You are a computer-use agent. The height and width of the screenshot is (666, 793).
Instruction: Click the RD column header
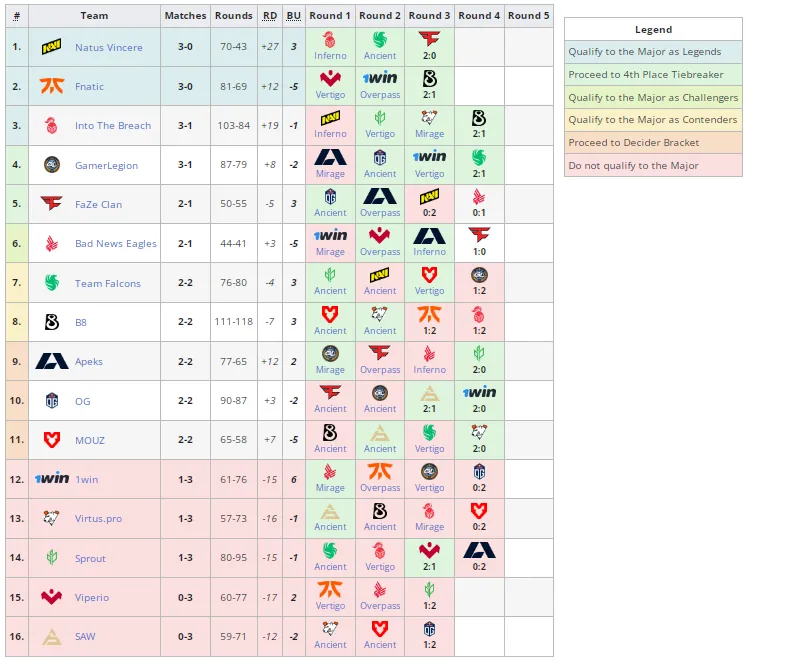click(270, 16)
